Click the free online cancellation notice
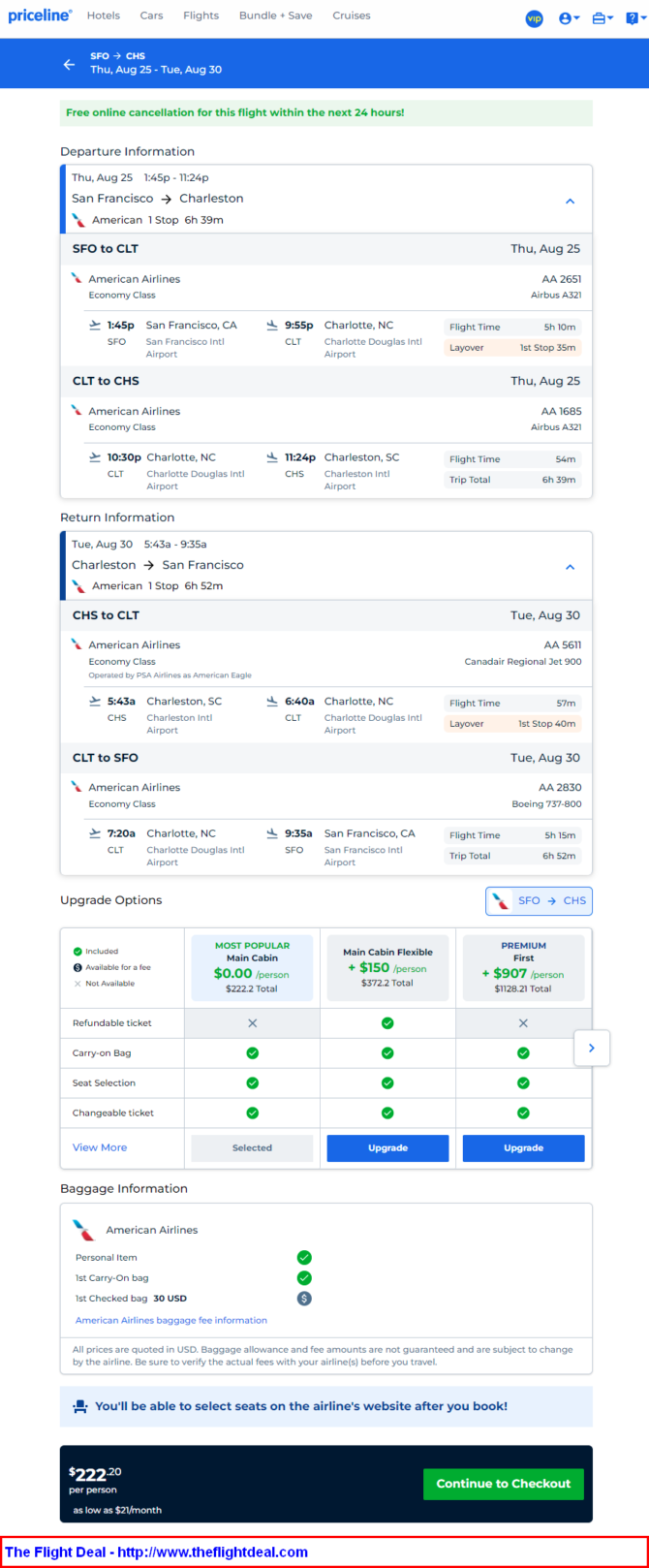649x1568 pixels. tap(325, 113)
